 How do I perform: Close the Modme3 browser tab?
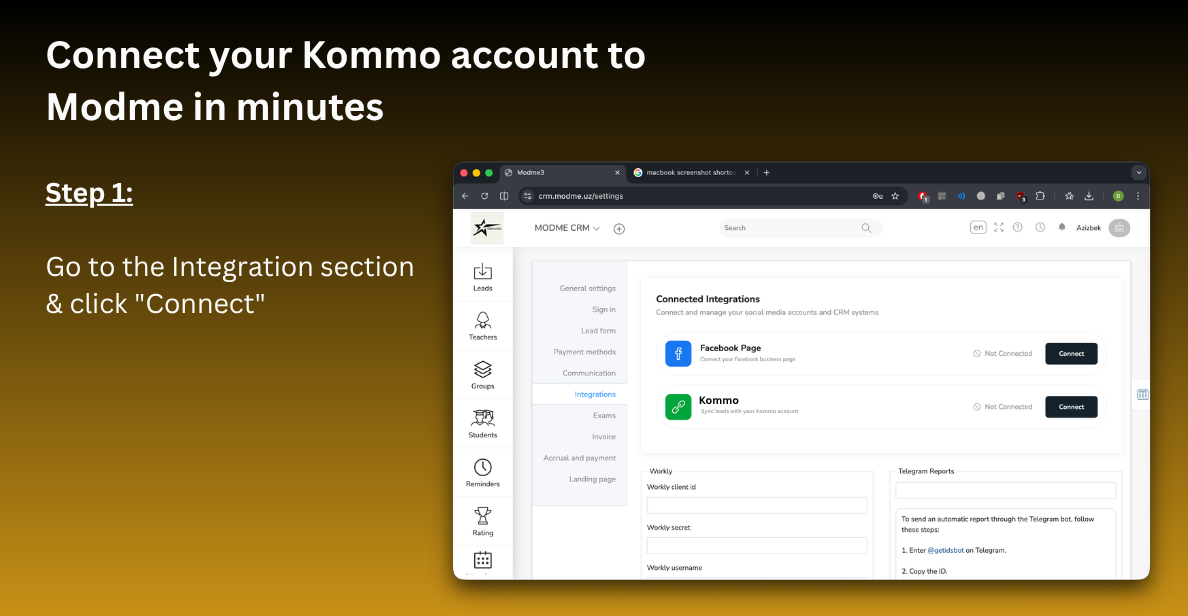click(617, 173)
